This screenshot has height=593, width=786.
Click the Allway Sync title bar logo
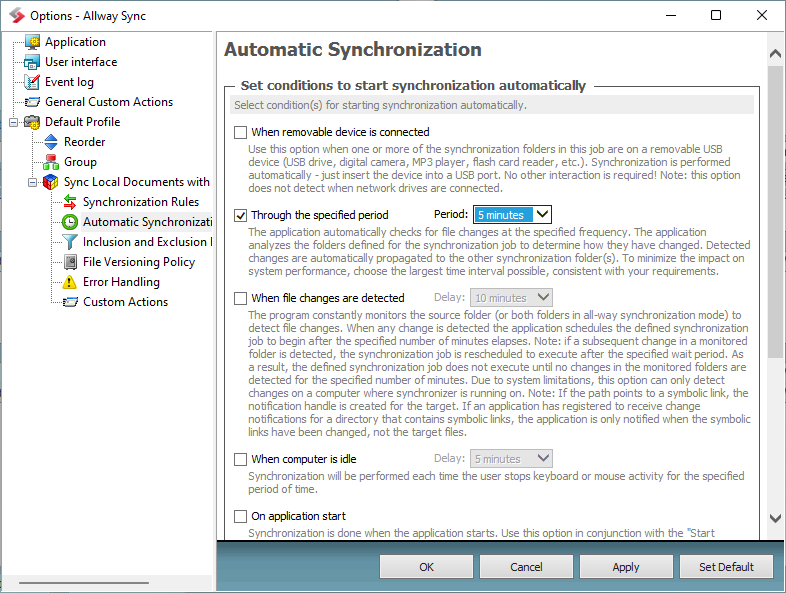point(17,16)
